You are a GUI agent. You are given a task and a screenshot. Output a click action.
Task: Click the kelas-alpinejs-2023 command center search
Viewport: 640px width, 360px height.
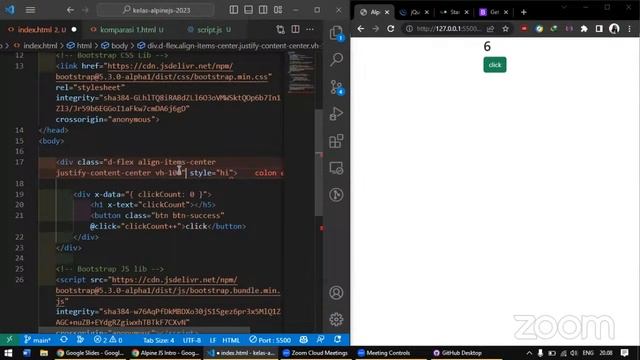click(x=156, y=10)
